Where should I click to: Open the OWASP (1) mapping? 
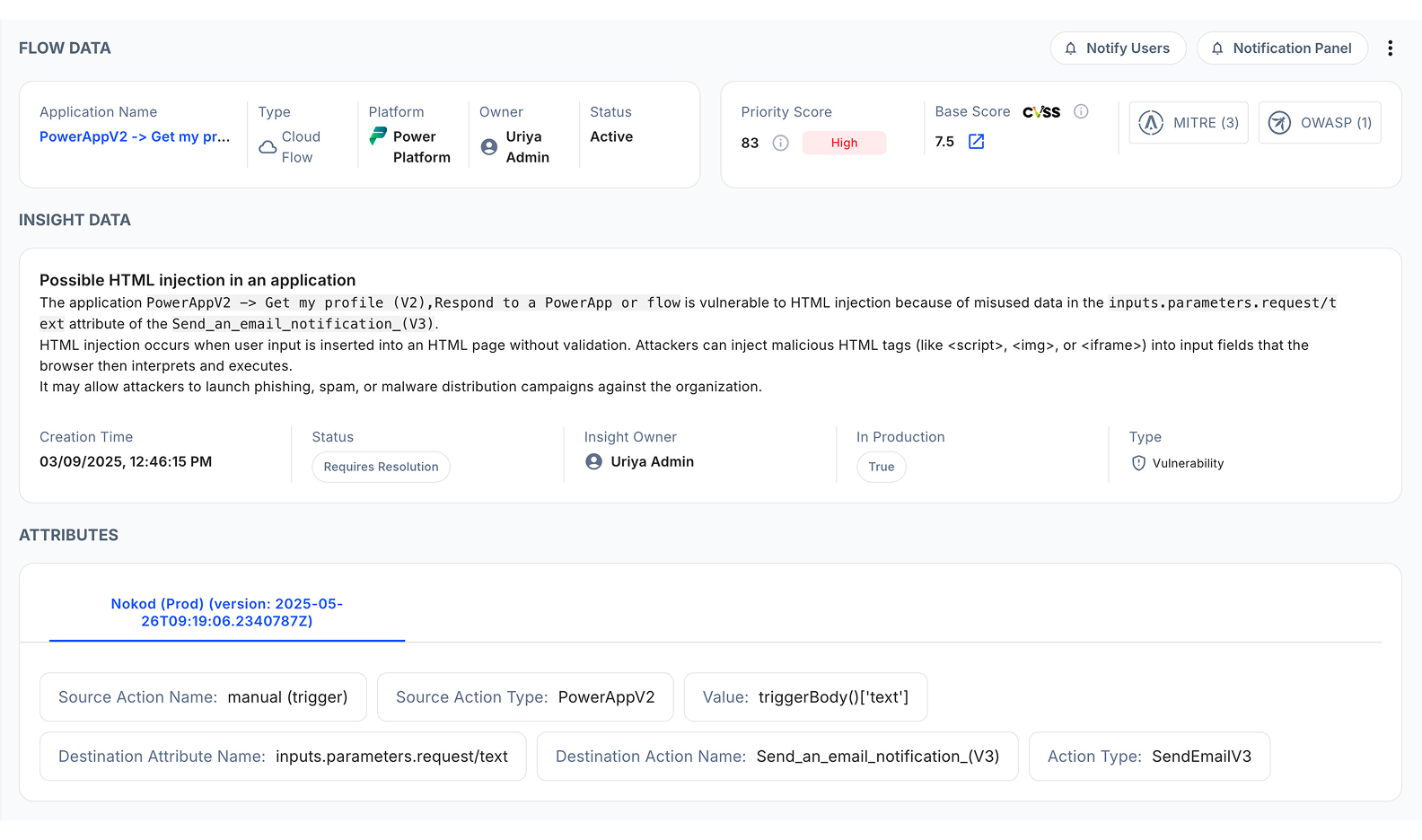[1320, 123]
